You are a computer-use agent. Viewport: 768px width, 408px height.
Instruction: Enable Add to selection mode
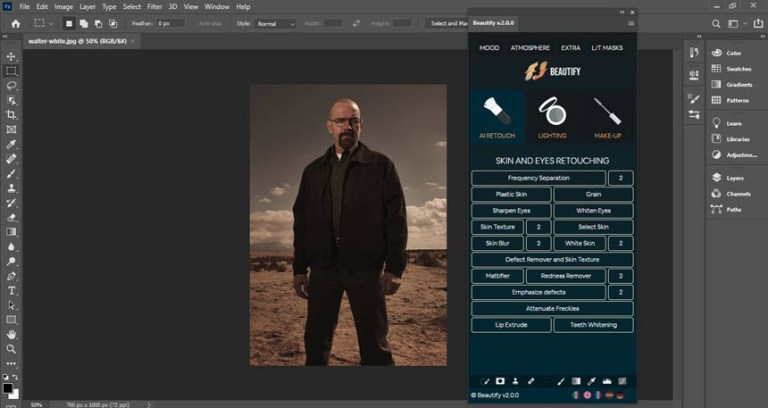84,24
